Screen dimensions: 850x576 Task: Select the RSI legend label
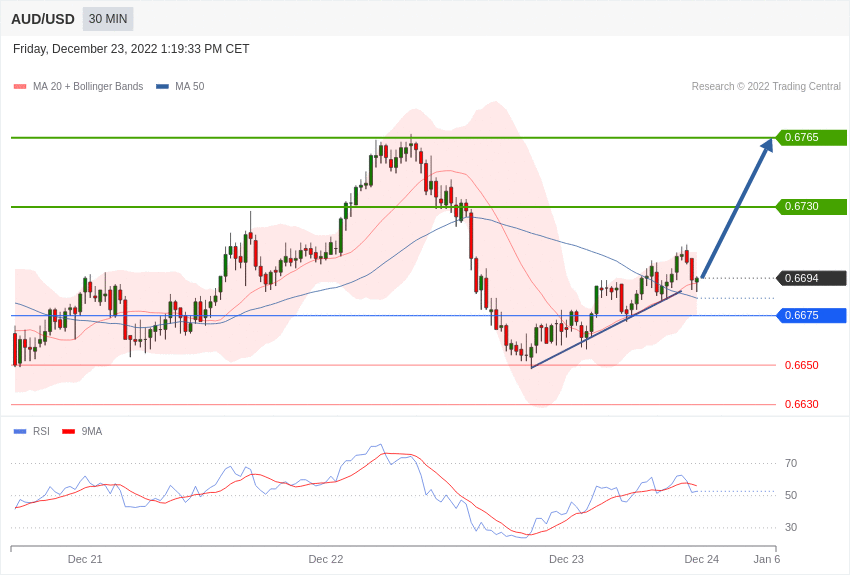41,431
